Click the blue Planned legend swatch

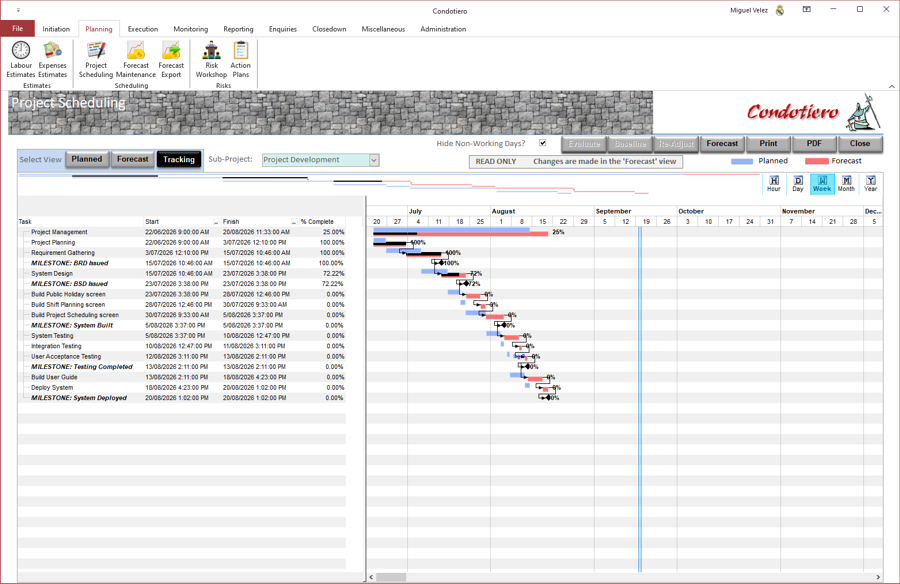742,161
